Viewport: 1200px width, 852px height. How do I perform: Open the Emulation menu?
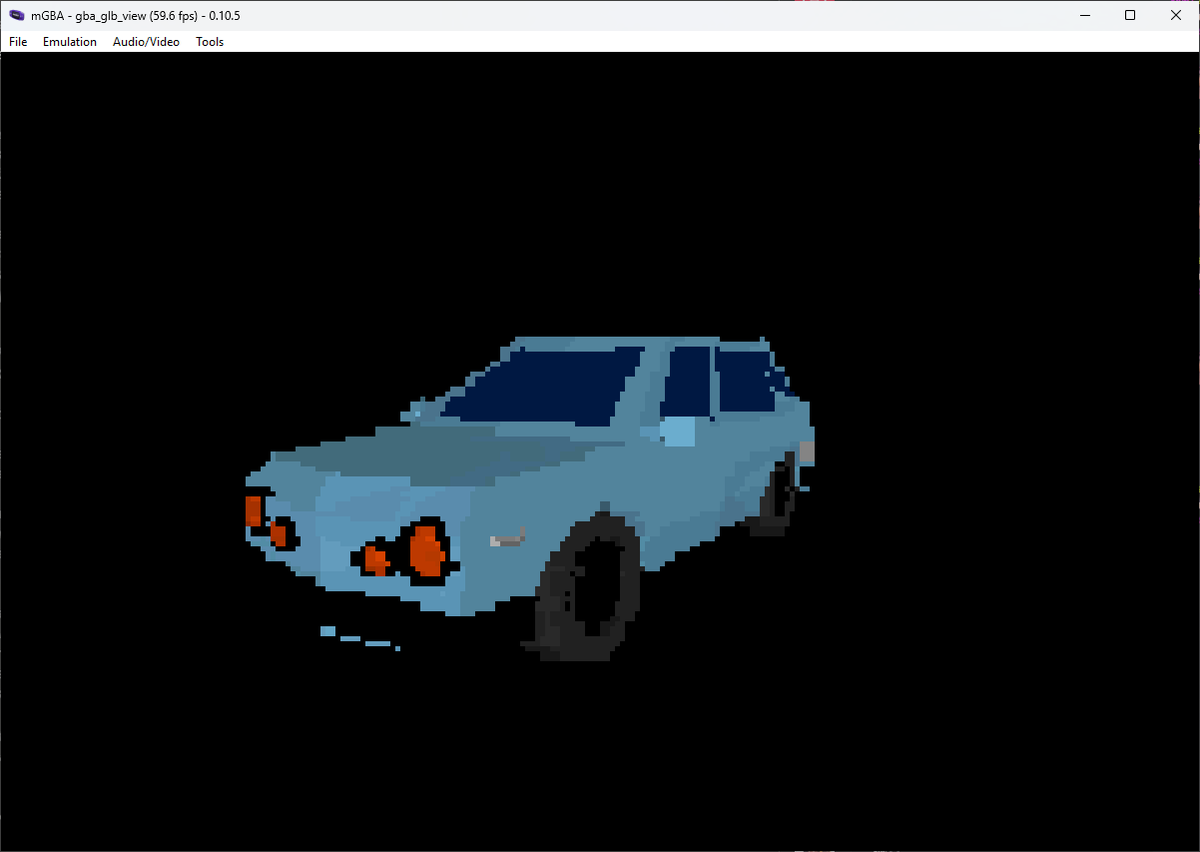click(70, 42)
